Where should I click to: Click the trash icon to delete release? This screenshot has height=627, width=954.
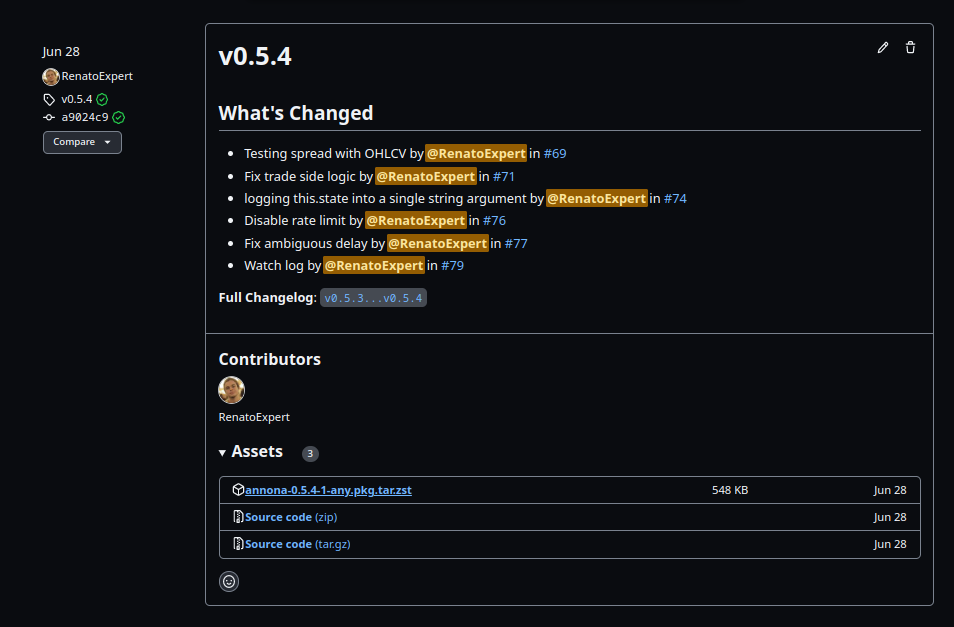pos(910,47)
